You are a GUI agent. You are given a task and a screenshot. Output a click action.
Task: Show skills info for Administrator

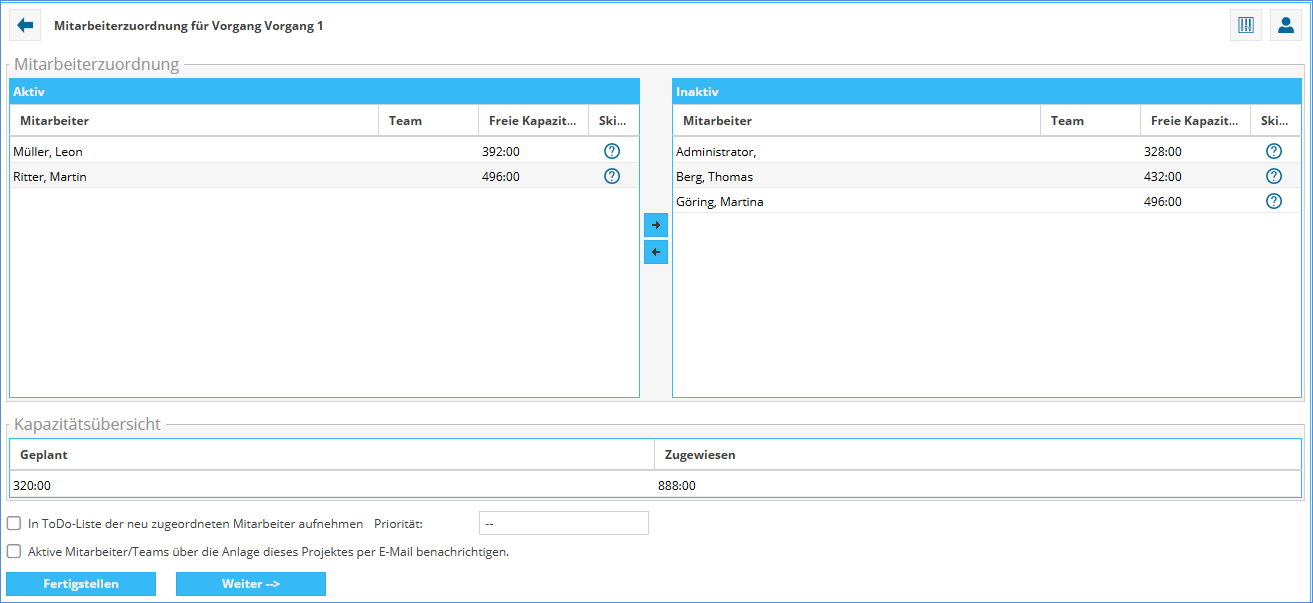point(1274,152)
